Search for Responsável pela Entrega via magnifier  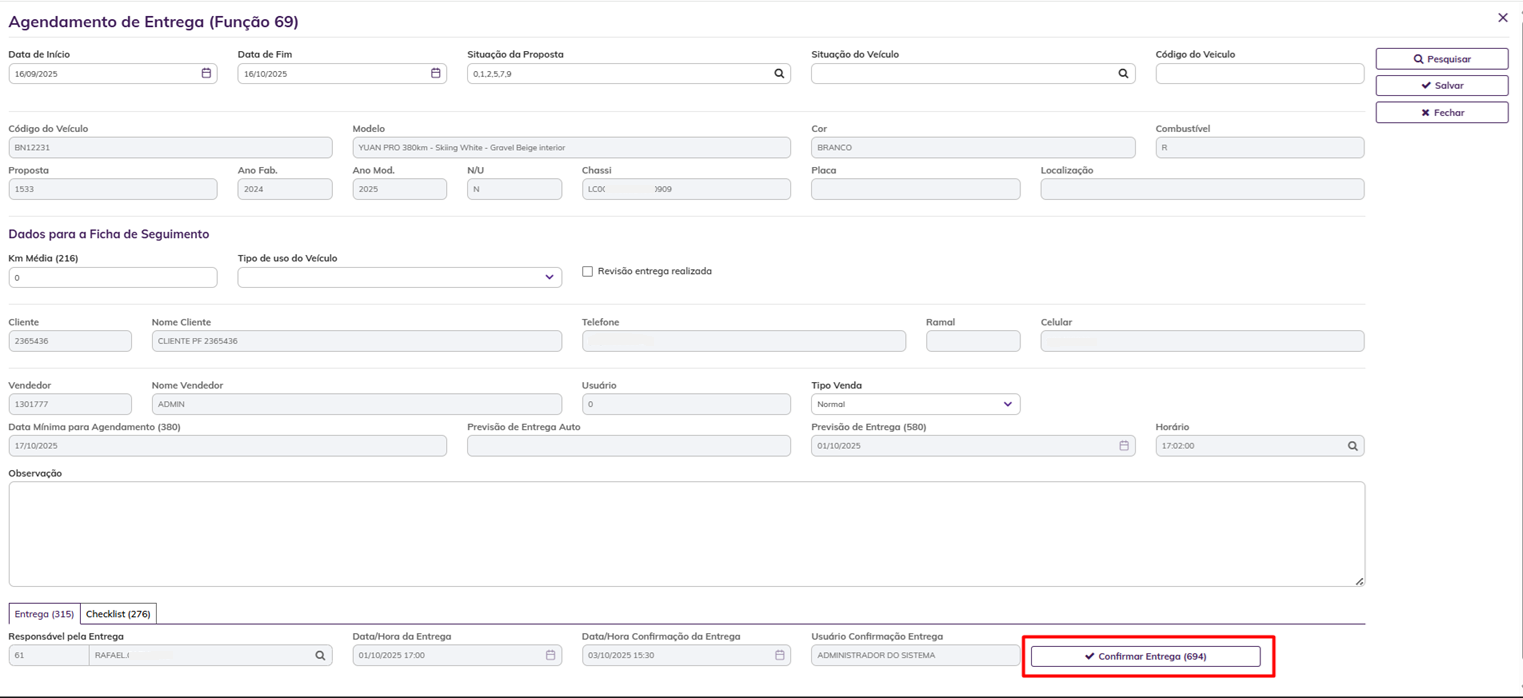pyautogui.click(x=320, y=656)
